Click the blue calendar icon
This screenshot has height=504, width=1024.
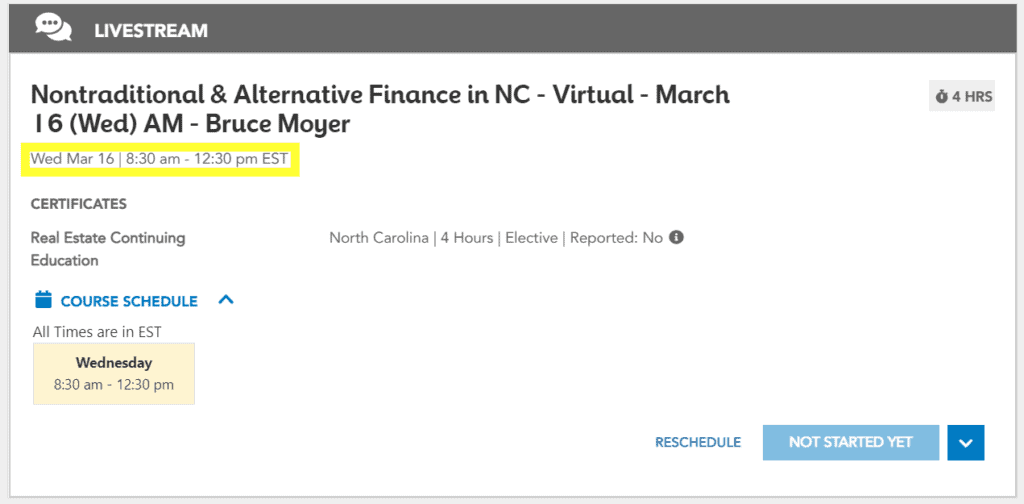click(x=43, y=300)
